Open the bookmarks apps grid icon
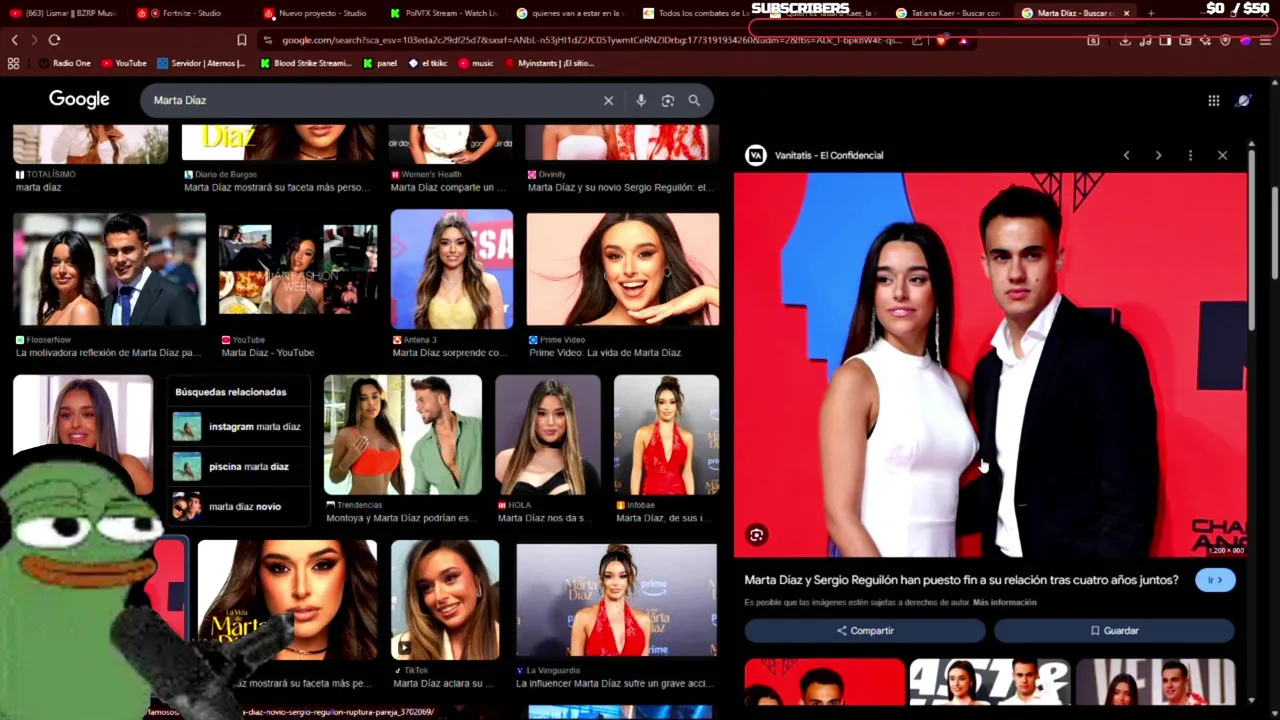 (x=13, y=63)
